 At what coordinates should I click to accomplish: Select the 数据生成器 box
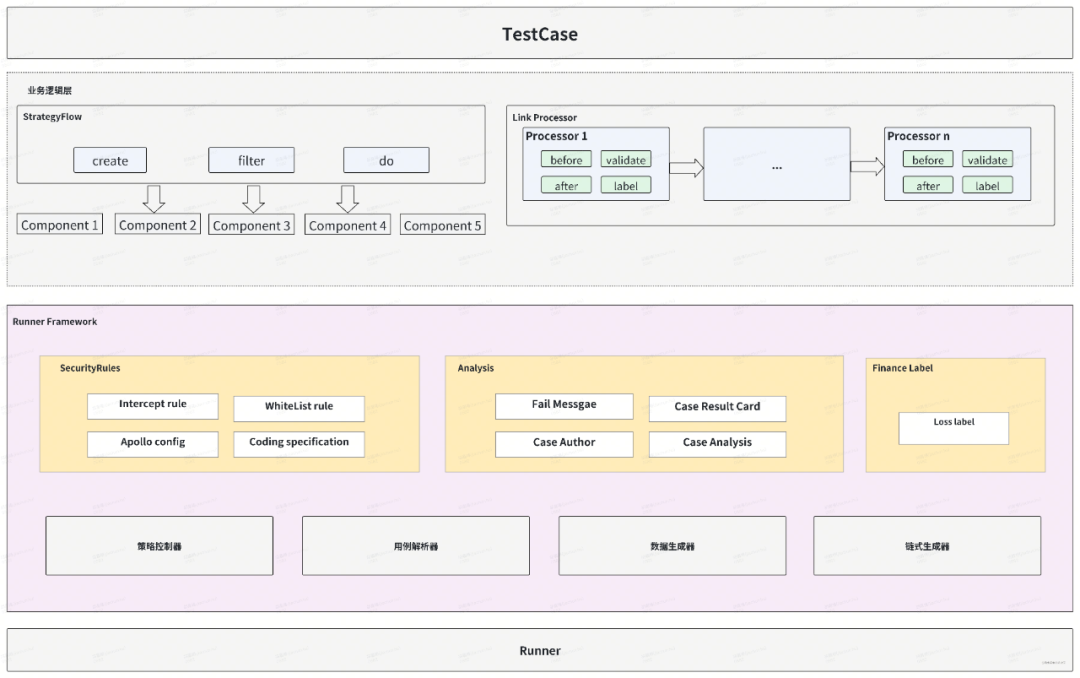tap(672, 546)
